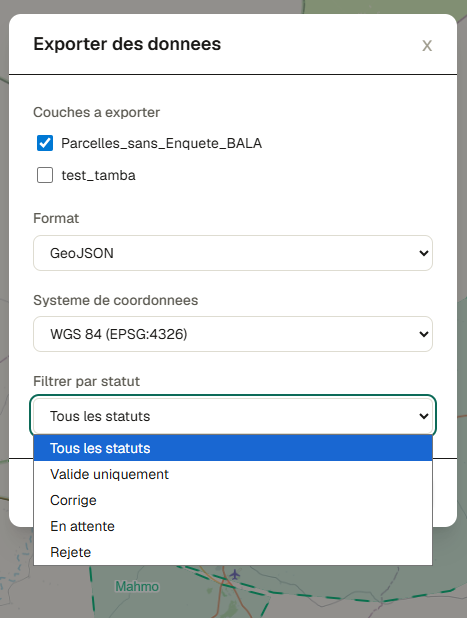Uncheck the Parcelles_sans_Enquete_BALA layer checkbox
Image resolution: width=467 pixels, height=618 pixels.
(45, 143)
